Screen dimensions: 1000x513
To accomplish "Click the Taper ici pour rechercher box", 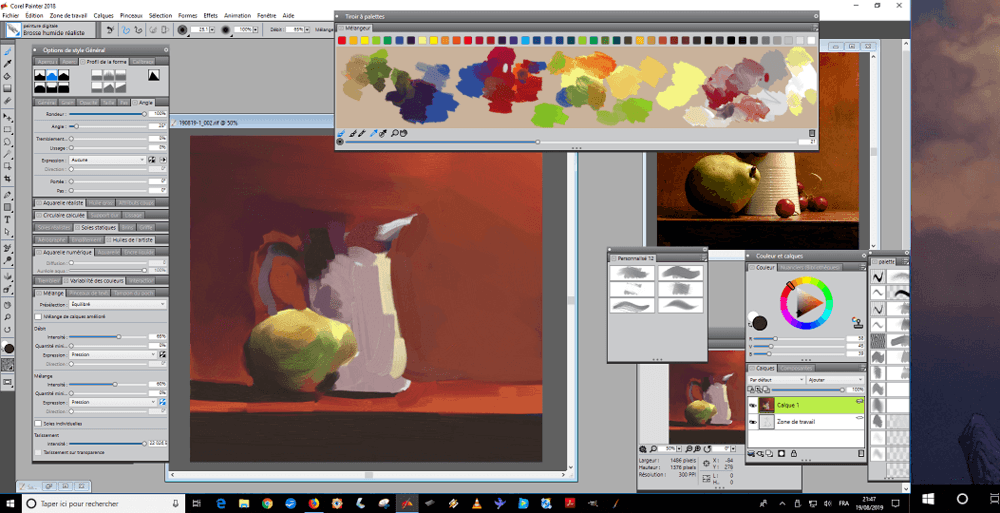I will pyautogui.click(x=102, y=503).
